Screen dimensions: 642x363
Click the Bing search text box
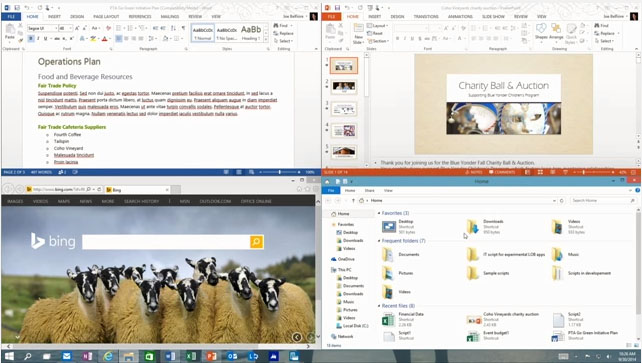(166, 242)
